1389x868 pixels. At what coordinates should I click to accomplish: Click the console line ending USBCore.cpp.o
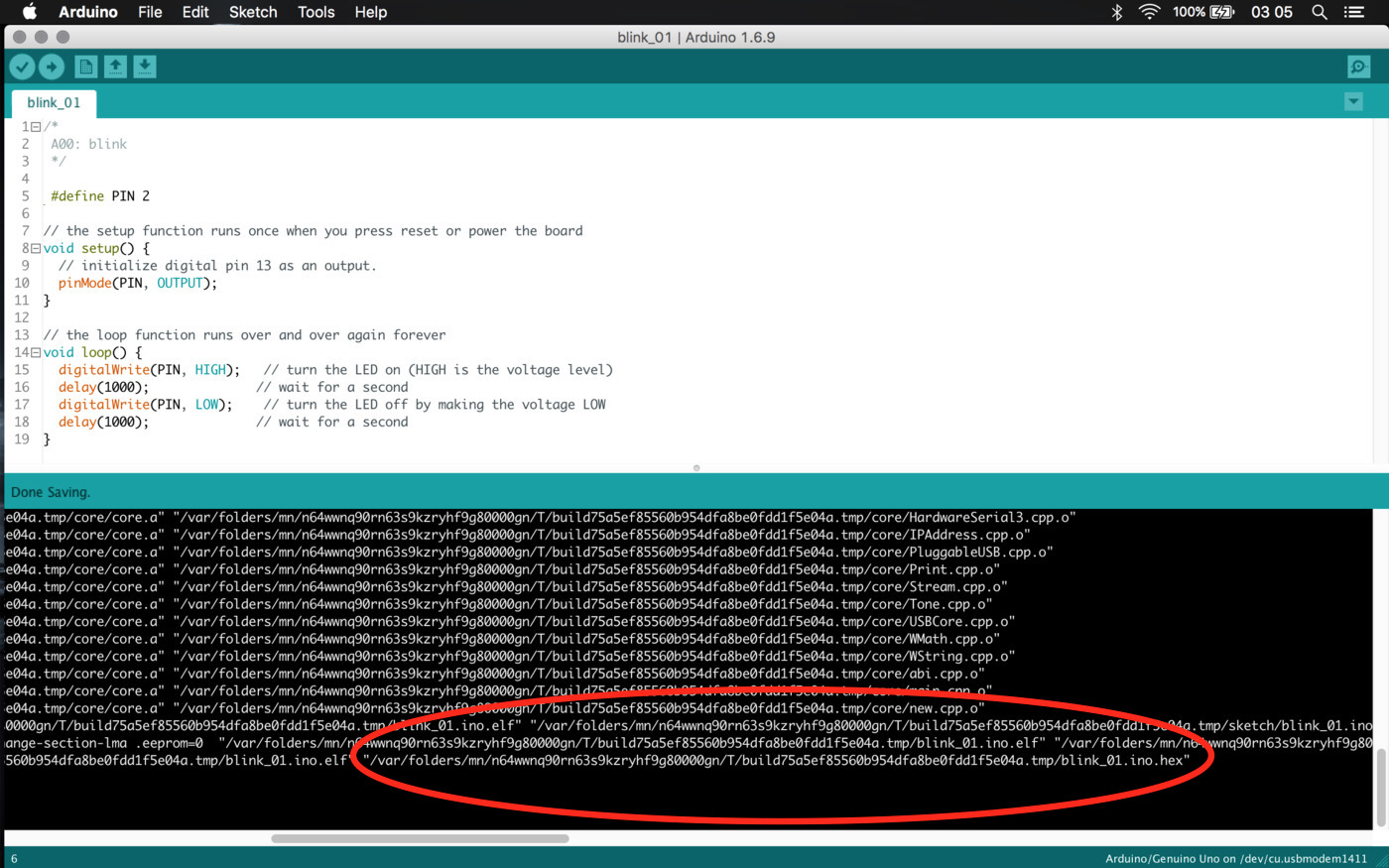509,622
